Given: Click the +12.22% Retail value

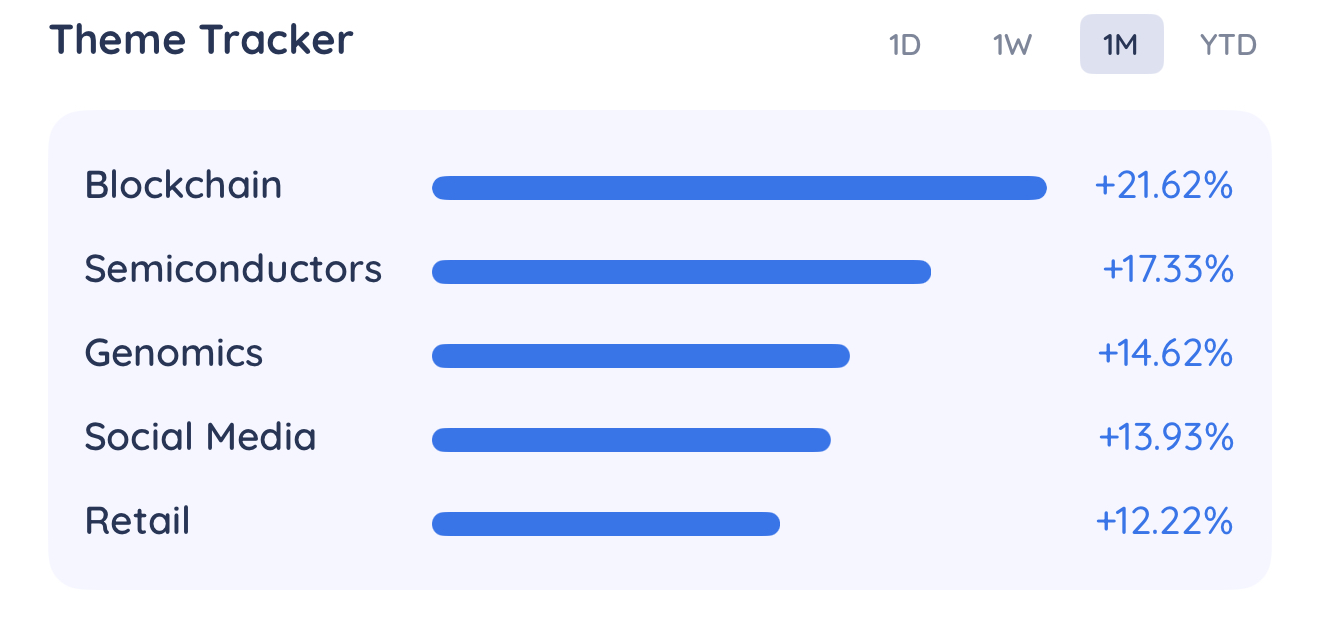Looking at the screenshot, I should point(1164,521).
